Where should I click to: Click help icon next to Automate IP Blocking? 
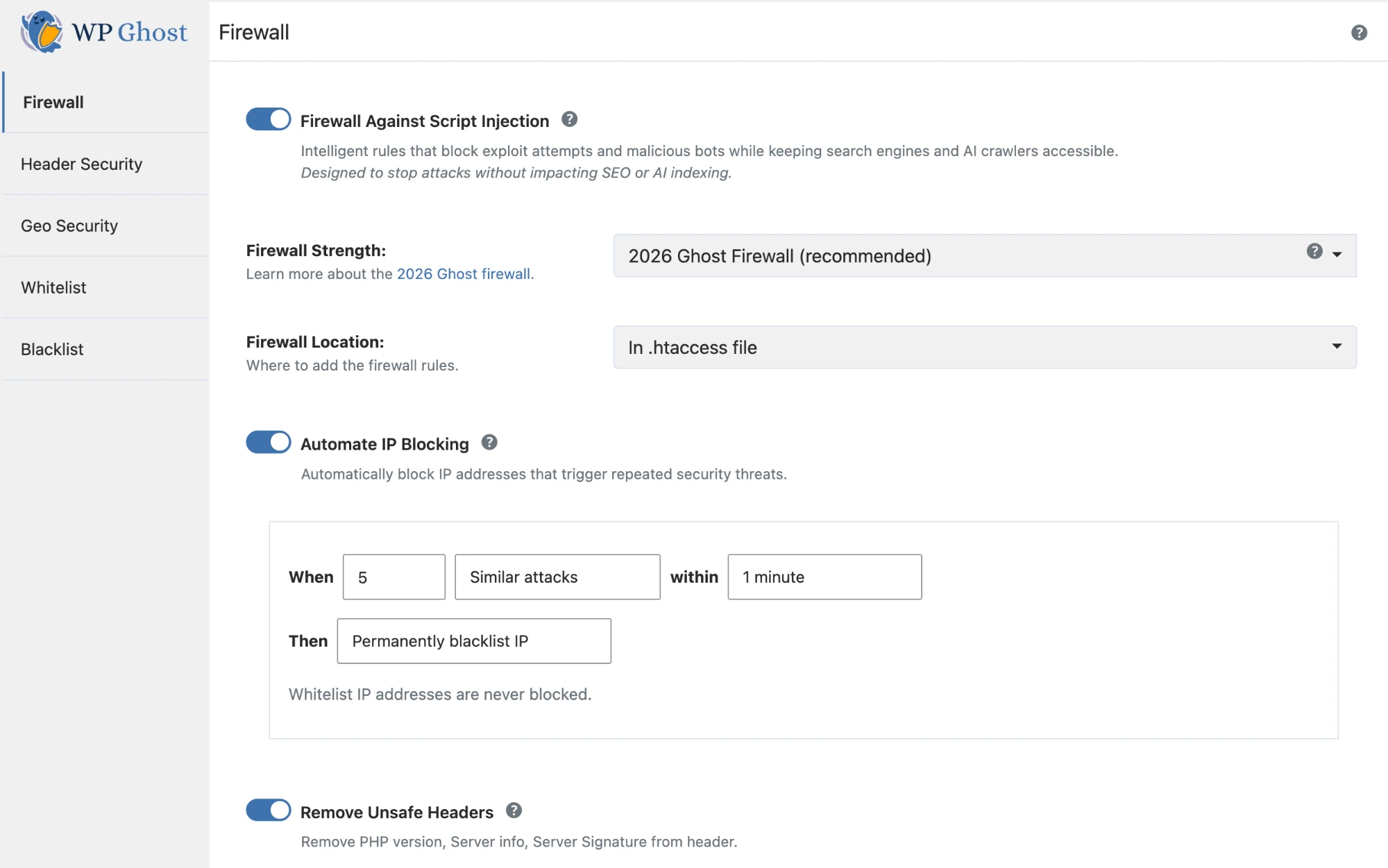(489, 442)
